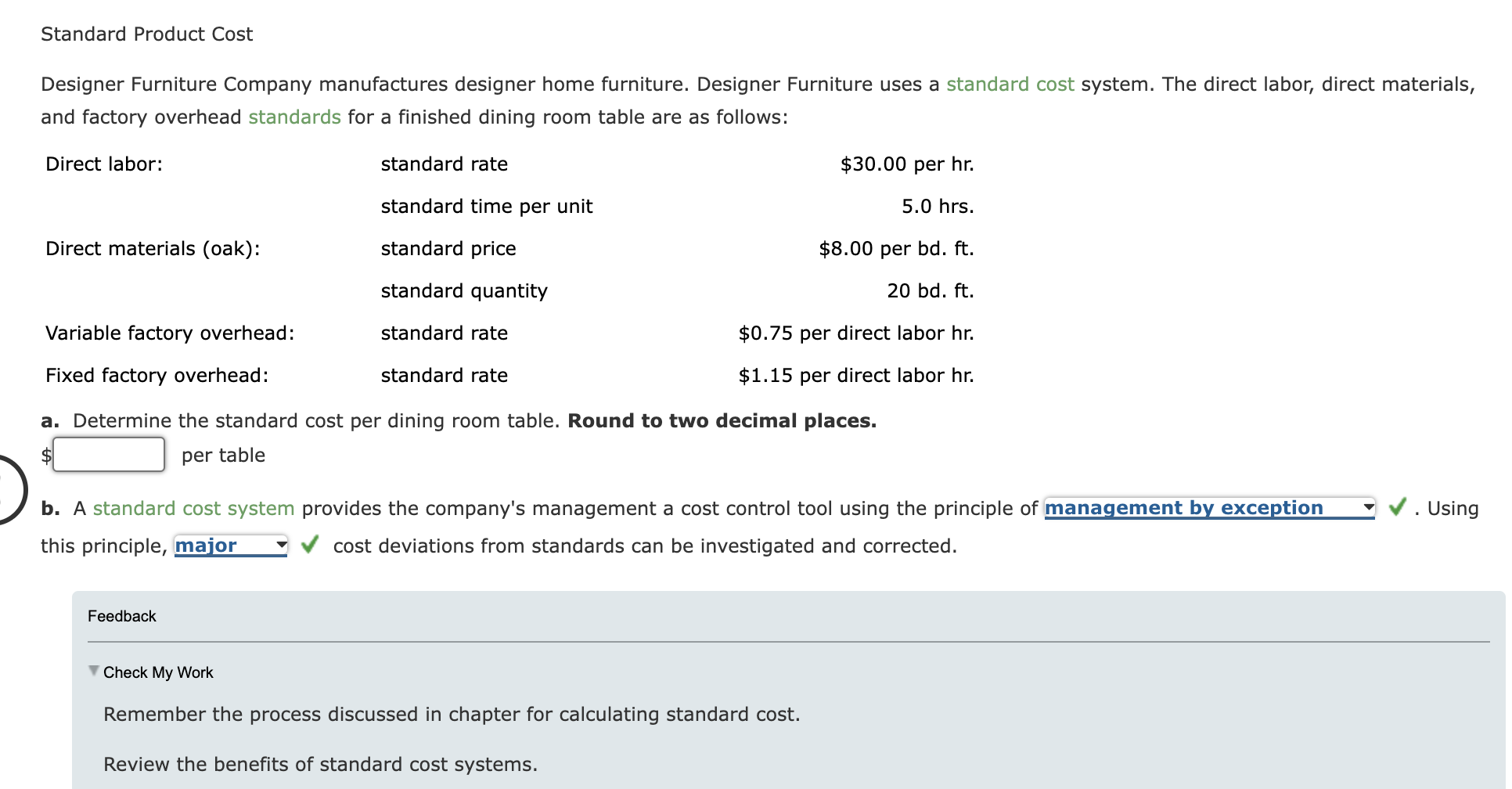Click the dollar sign before the answer field
Viewport: 1512px width, 789px height.
pos(45,454)
